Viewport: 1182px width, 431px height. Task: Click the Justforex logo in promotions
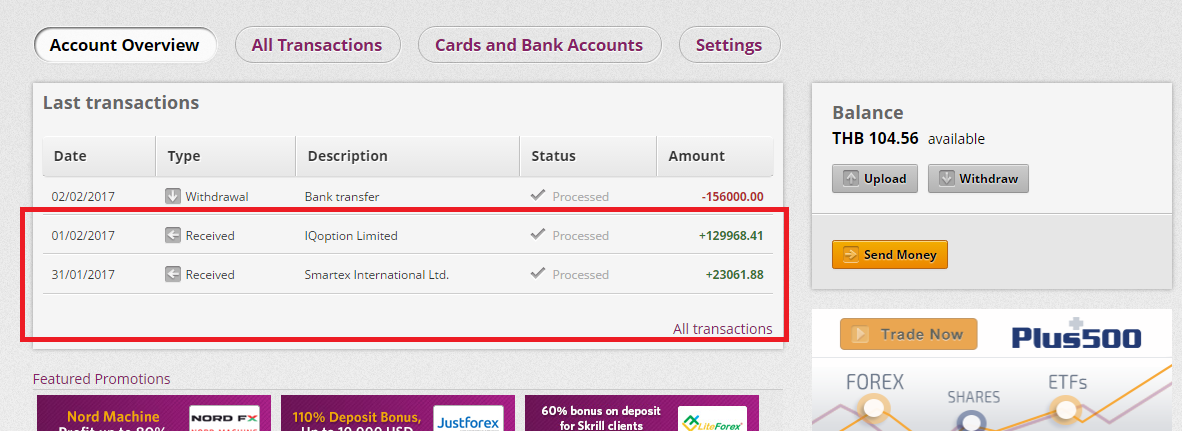(x=469, y=419)
